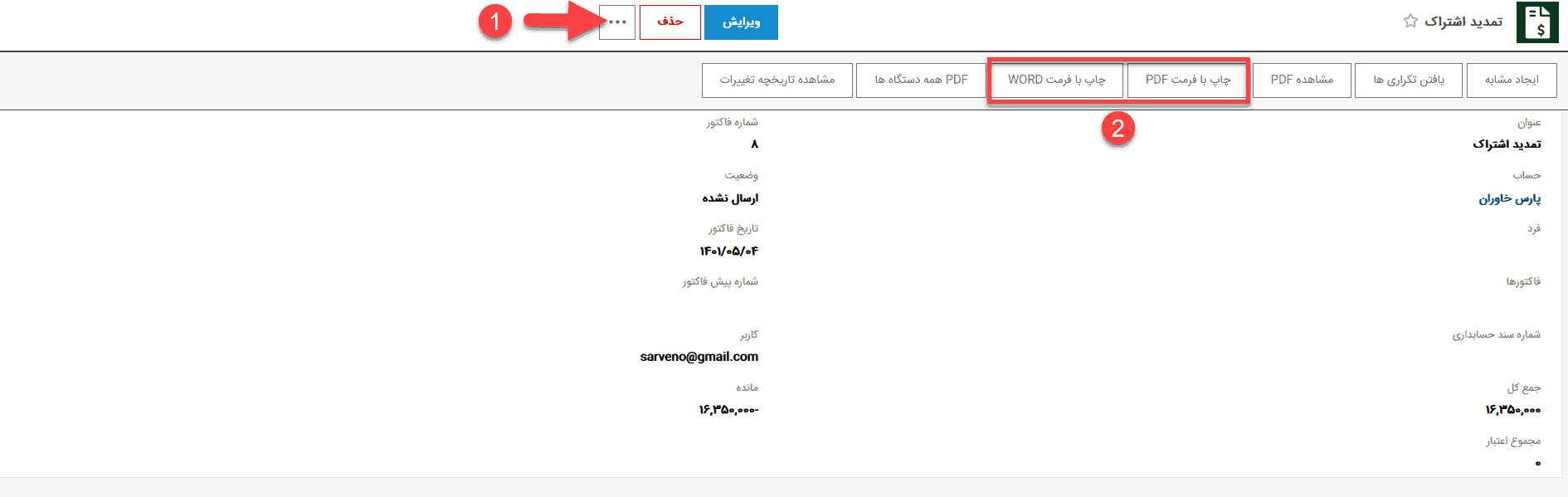Click the page title تمدید اشتراک in header
The image size is (1568, 497).
1463,21
